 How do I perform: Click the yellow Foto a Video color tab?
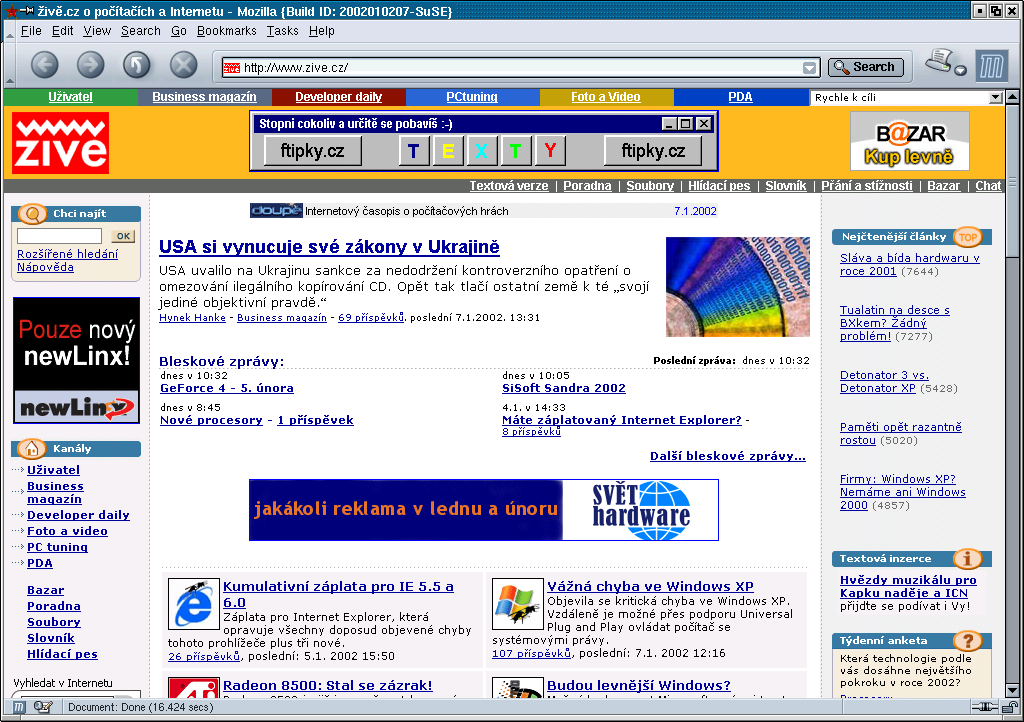coord(606,97)
